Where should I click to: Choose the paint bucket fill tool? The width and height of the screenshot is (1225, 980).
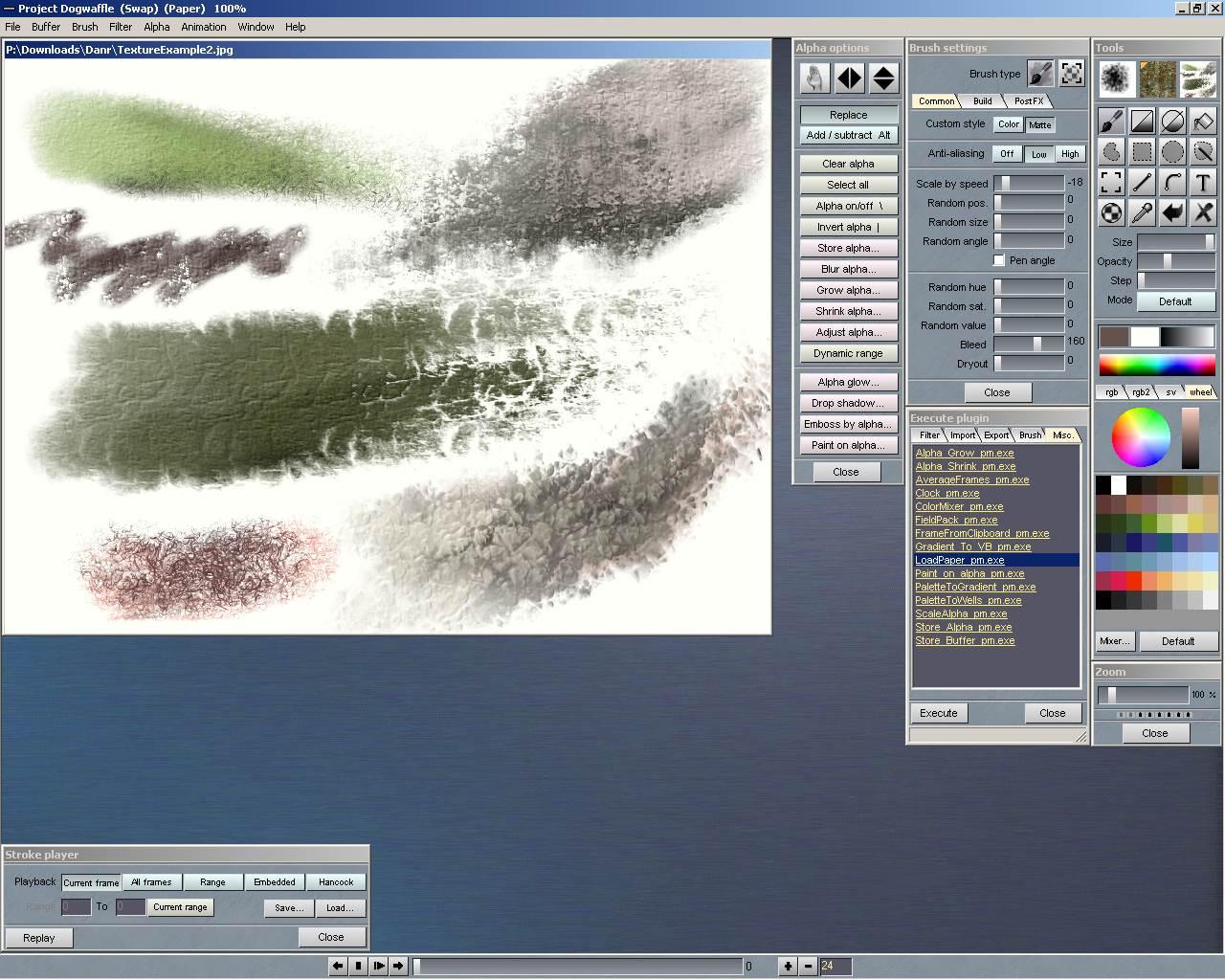[1203, 121]
